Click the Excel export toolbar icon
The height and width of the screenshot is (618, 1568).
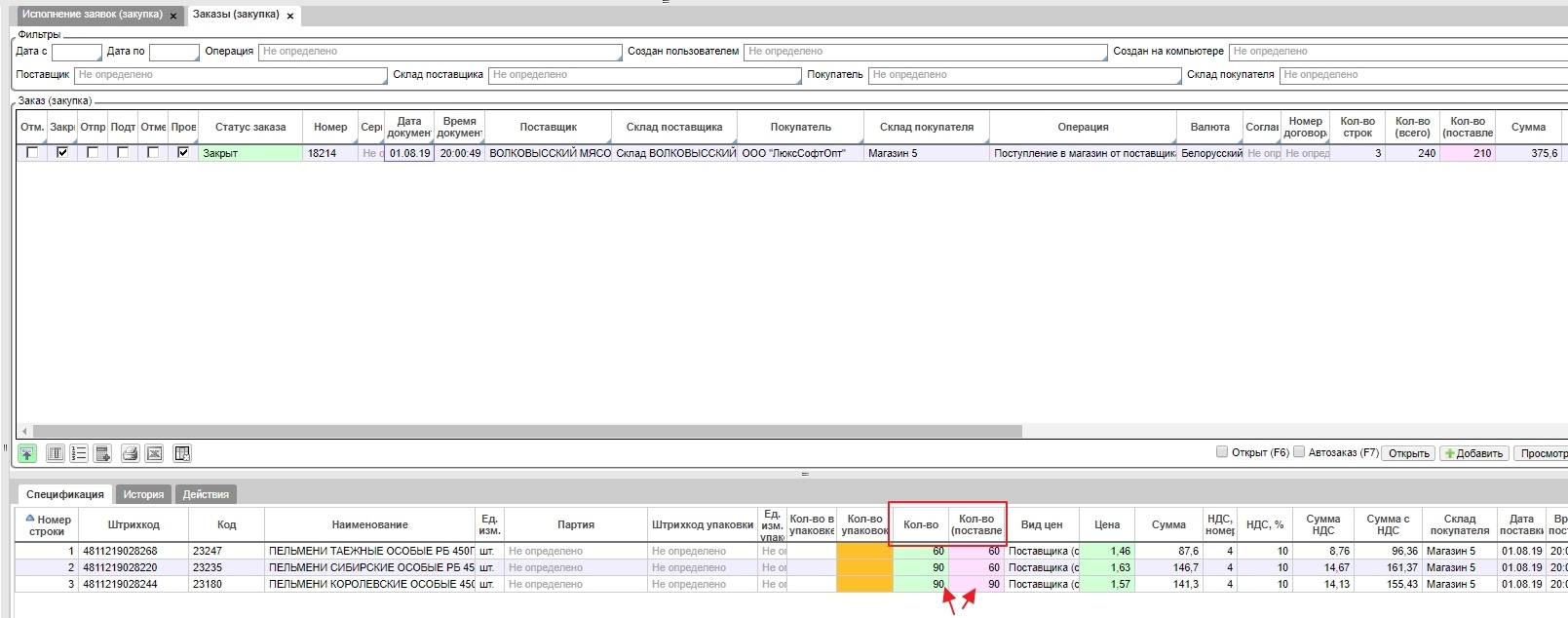[x=154, y=453]
